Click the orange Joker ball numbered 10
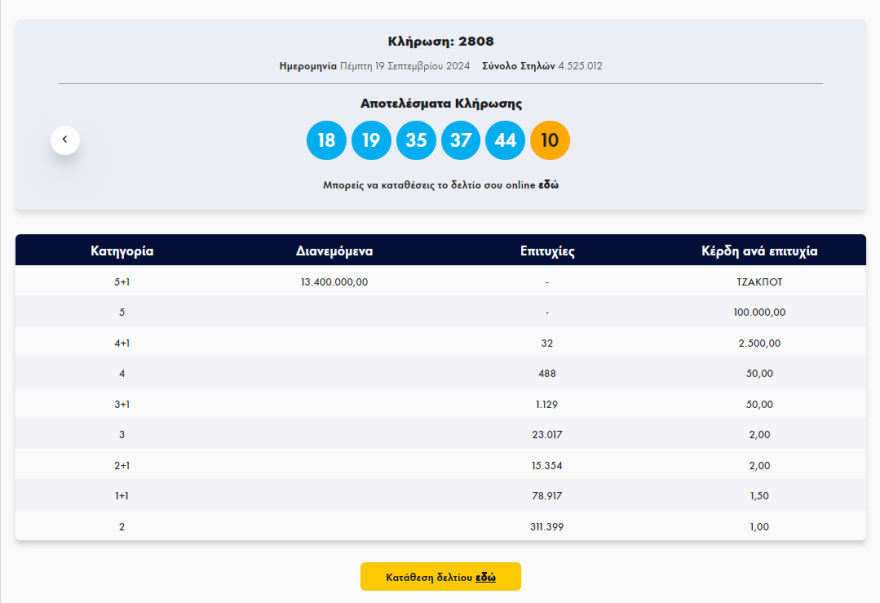 [550, 140]
